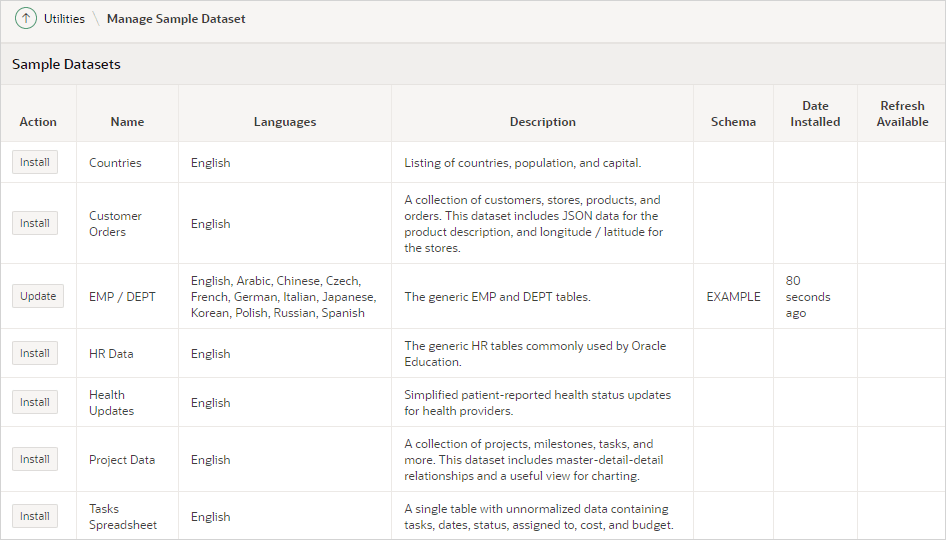Open the Utilities breadcrumb link
Viewport: 946px width, 540px height.
pyautogui.click(x=64, y=19)
